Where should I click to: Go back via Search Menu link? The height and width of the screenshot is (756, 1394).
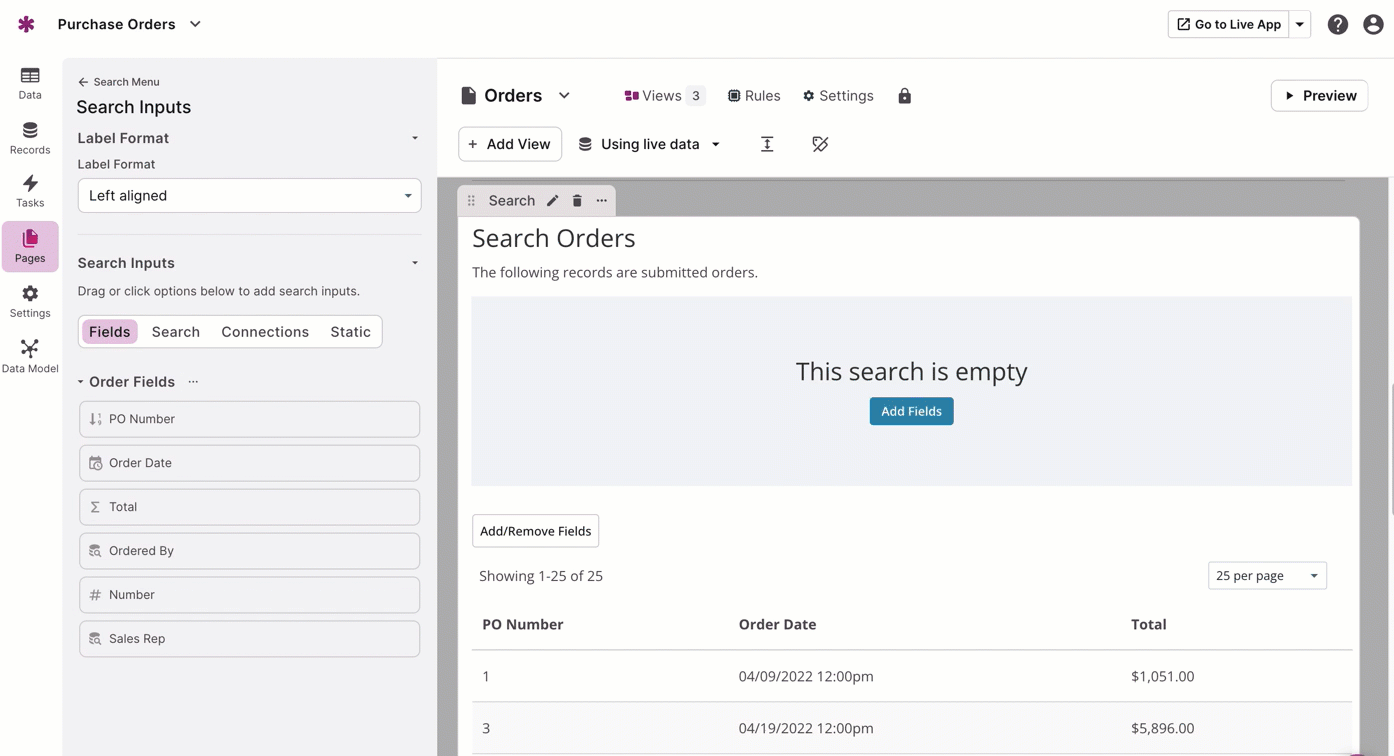119,82
